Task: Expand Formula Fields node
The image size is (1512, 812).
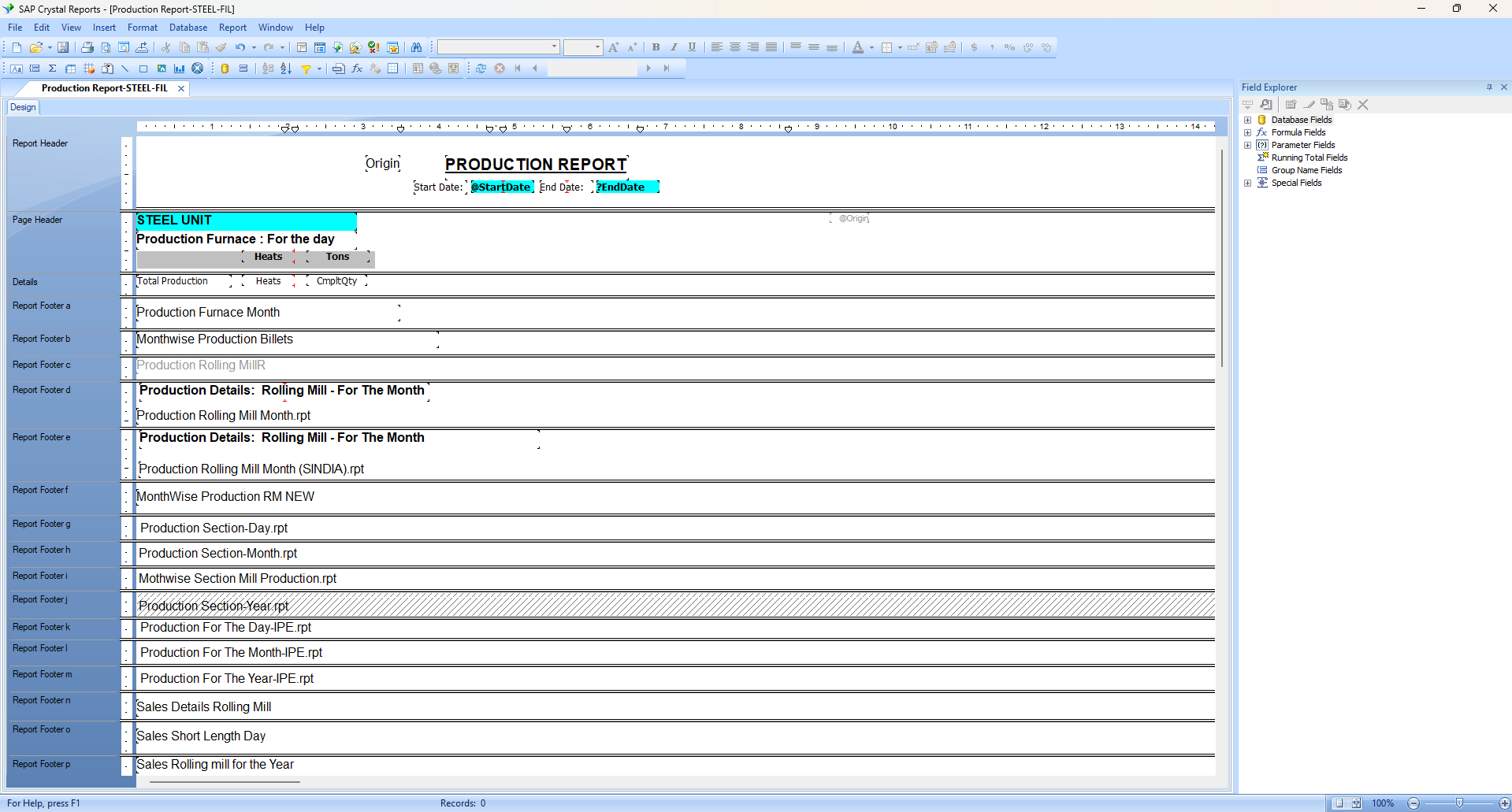Action: click(x=1248, y=133)
